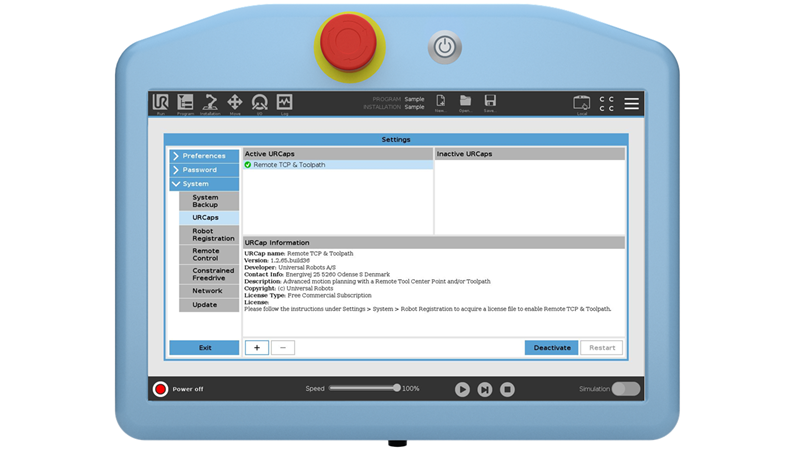Image resolution: width=800 pixels, height=450 pixels.
Task: Select System Backup in sidebar
Action: (x=209, y=201)
